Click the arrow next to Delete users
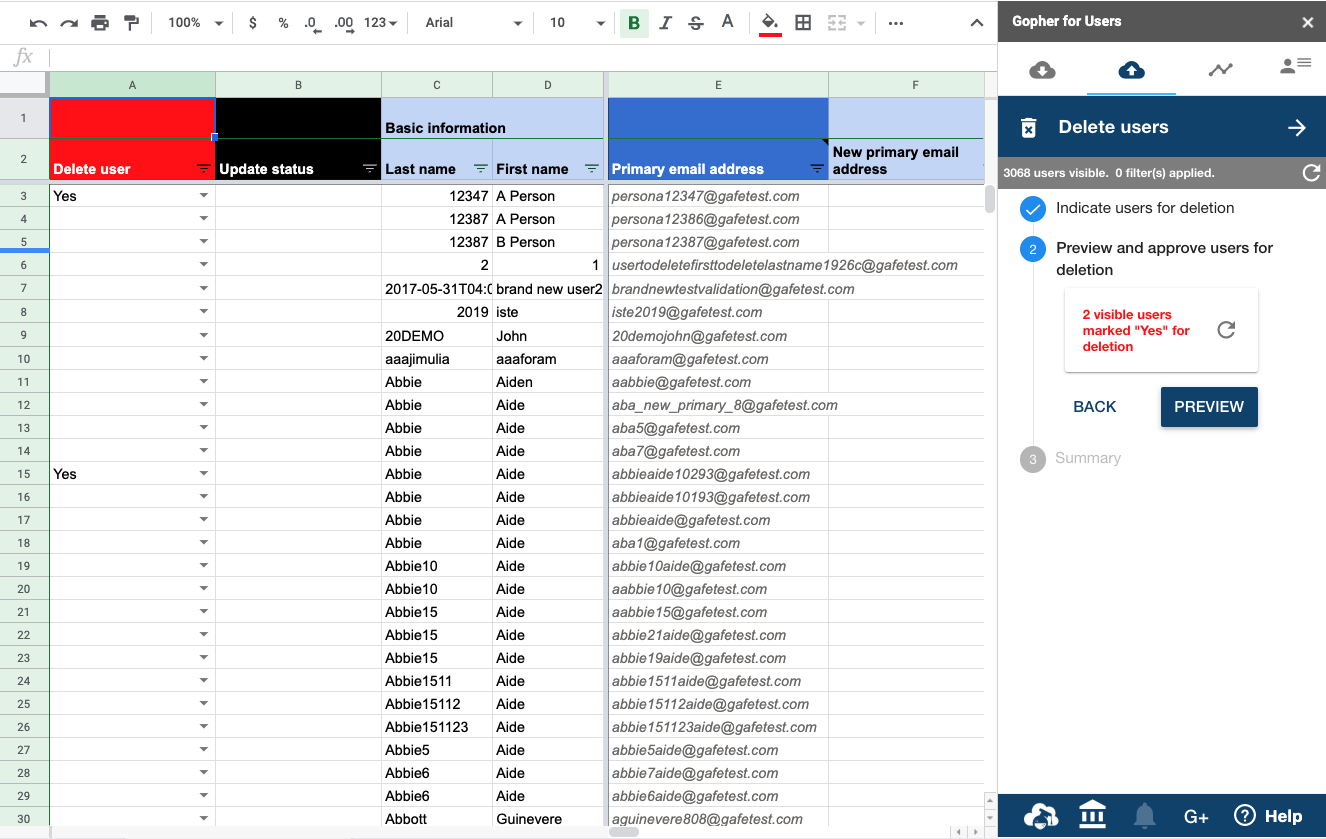Viewport: 1326px width, 839px height. click(1296, 127)
